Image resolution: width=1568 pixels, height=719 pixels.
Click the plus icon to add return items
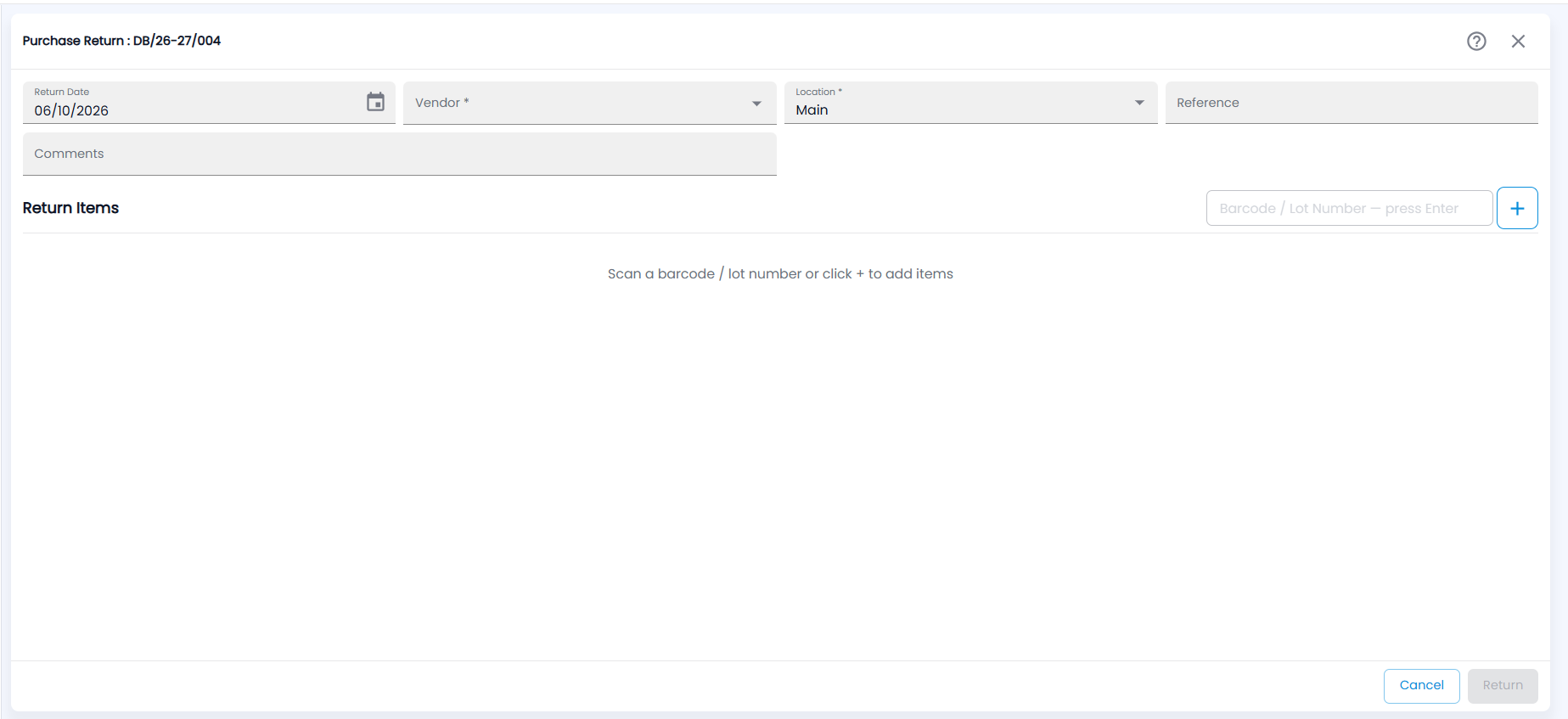[x=1517, y=208]
